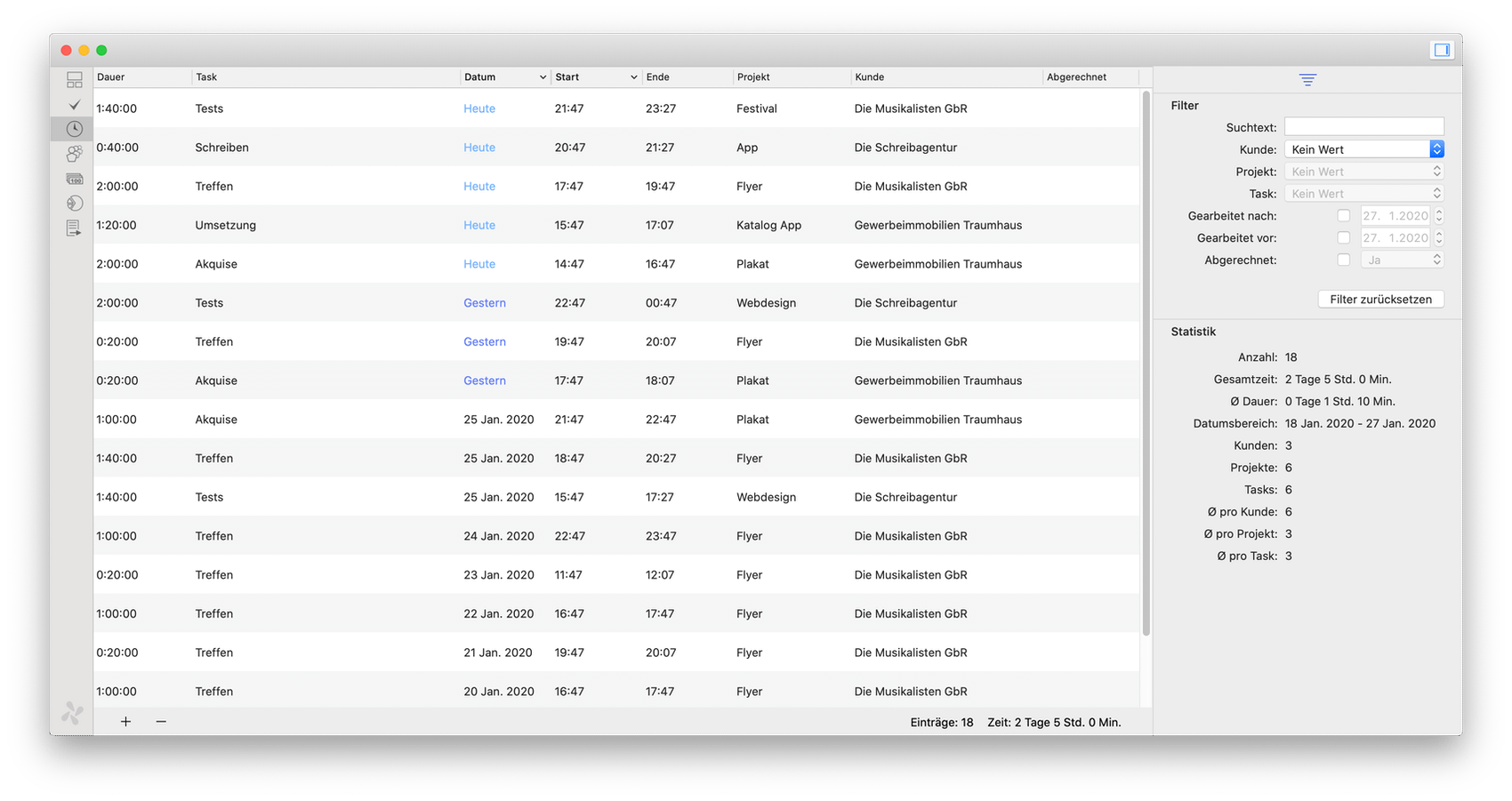Open the document export sidebar icon

(75, 228)
